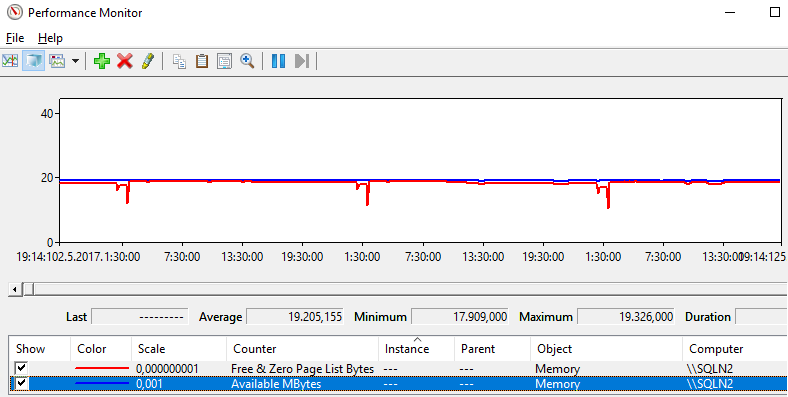Click the Paste Counter List icon
Screen dimensions: 788x397
pyautogui.click(x=202, y=61)
